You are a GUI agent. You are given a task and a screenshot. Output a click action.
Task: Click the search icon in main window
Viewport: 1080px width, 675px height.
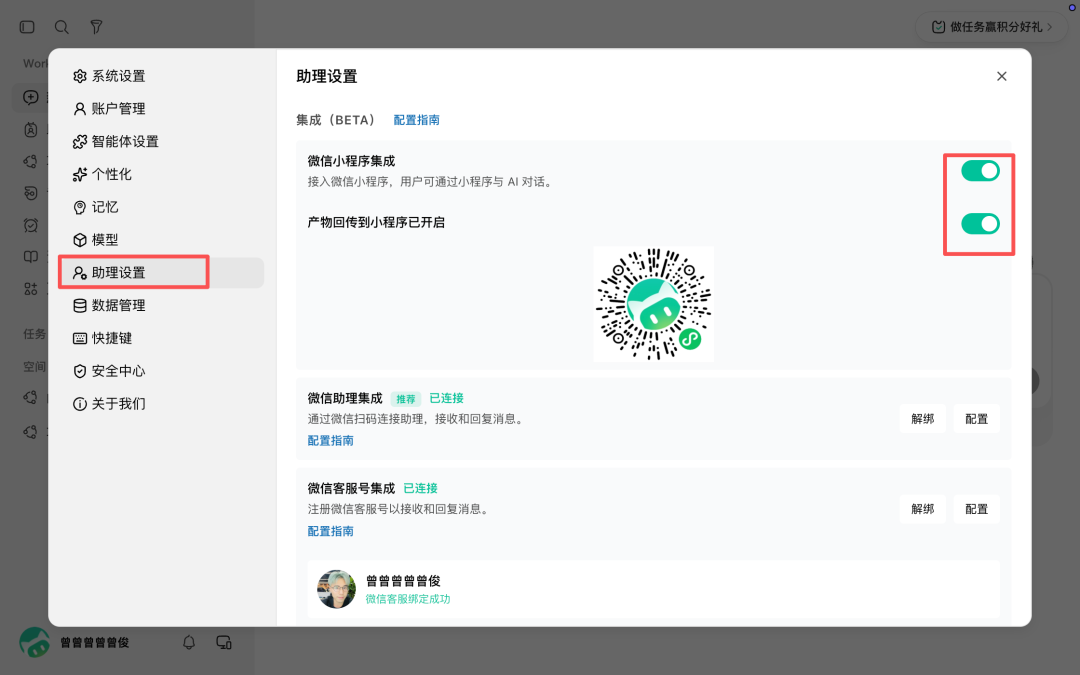(x=61, y=27)
